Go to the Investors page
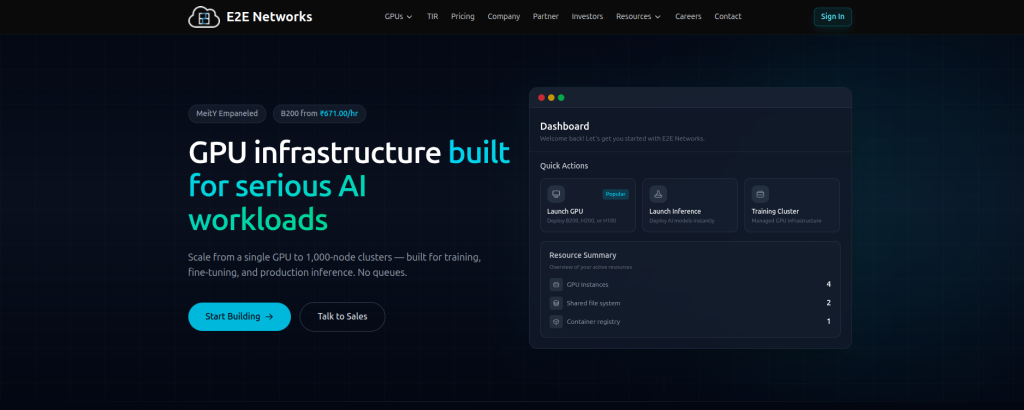Screen dimensions: 1024x410 click(587, 16)
